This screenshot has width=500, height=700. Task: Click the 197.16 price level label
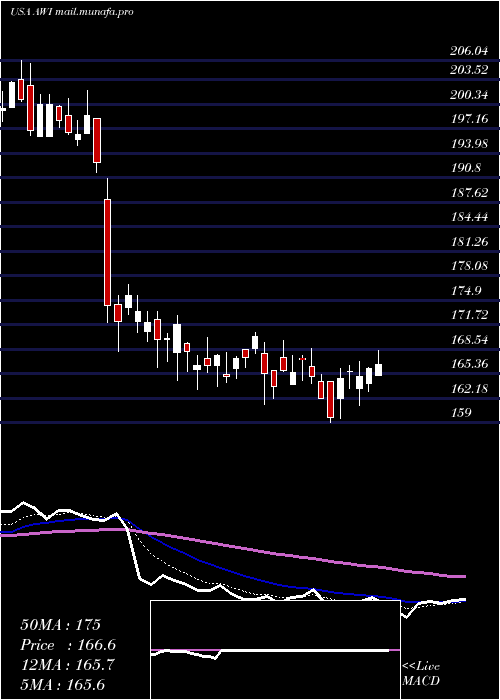point(468,119)
